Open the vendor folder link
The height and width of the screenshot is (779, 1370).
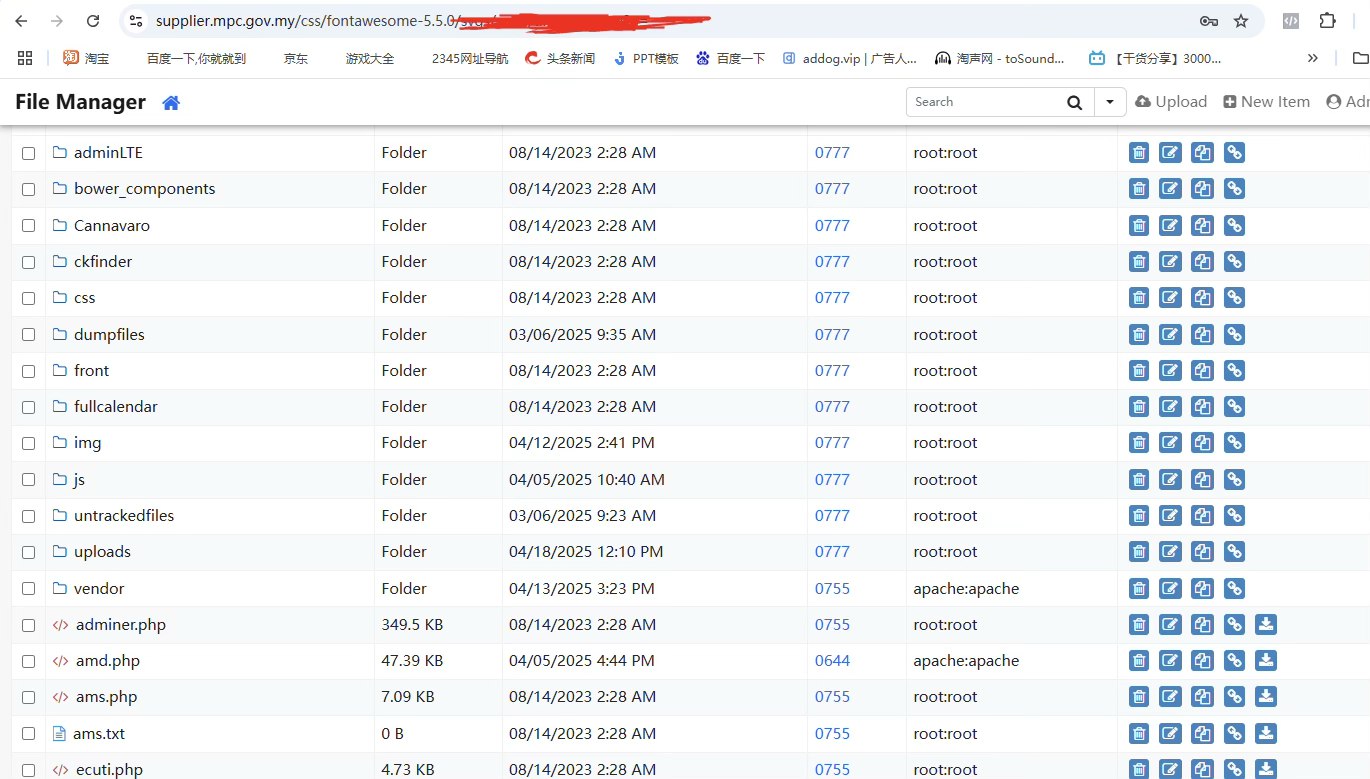coord(99,589)
